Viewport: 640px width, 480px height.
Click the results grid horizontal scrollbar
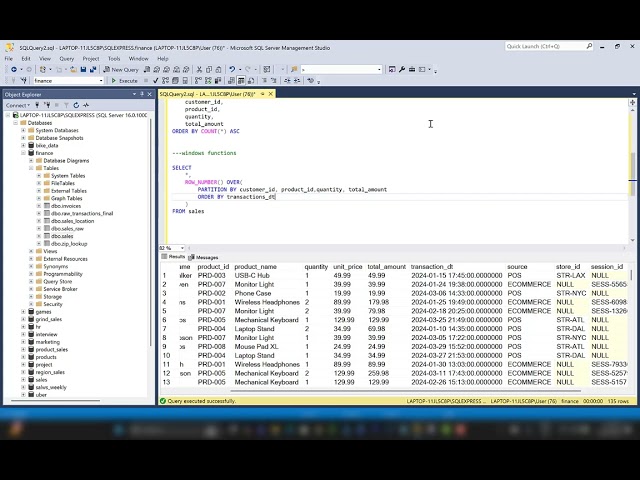[406, 391]
